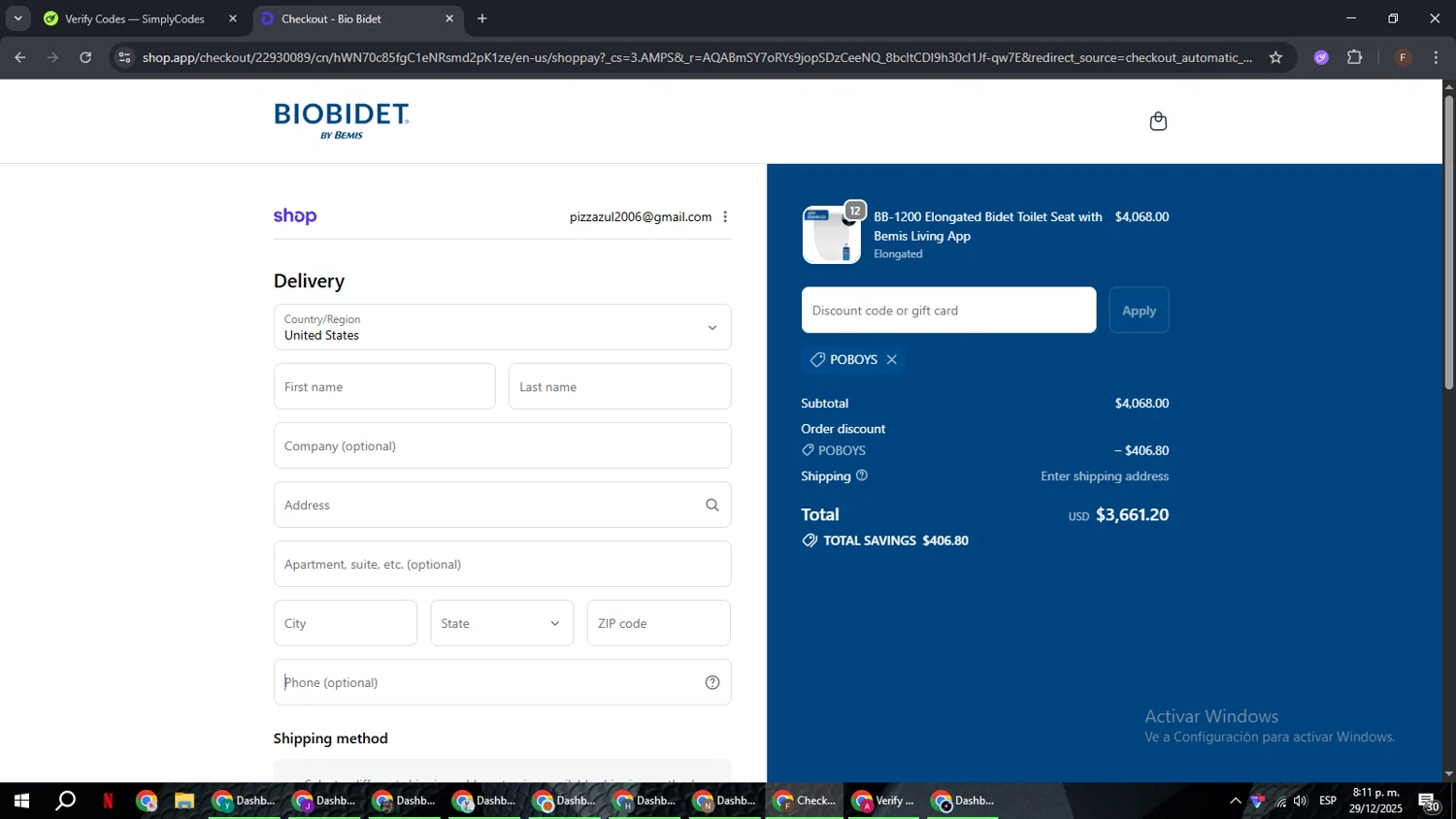Go back to previous page
1456x819 pixels.
(x=19, y=57)
